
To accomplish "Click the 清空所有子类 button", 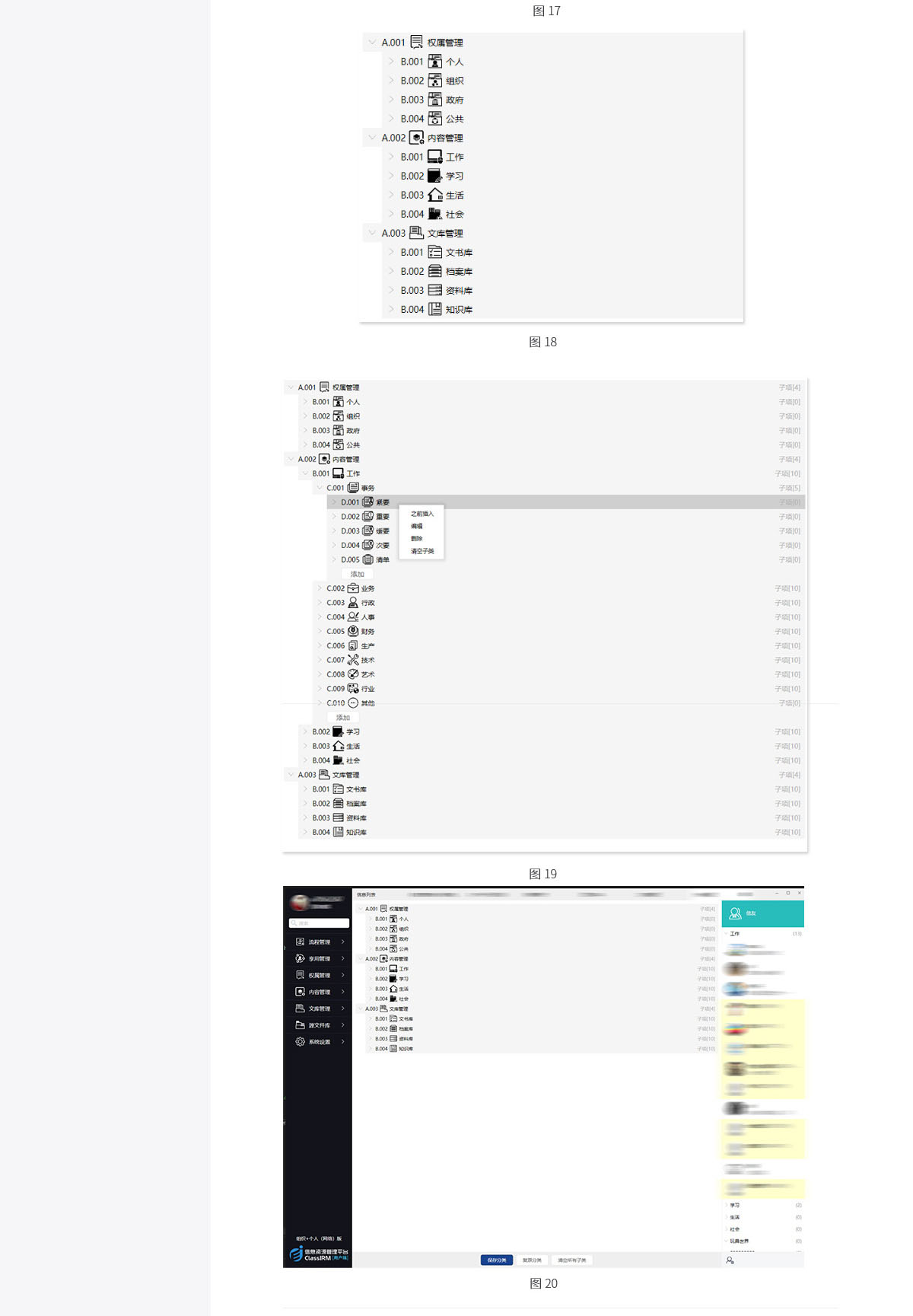I will (x=572, y=1260).
